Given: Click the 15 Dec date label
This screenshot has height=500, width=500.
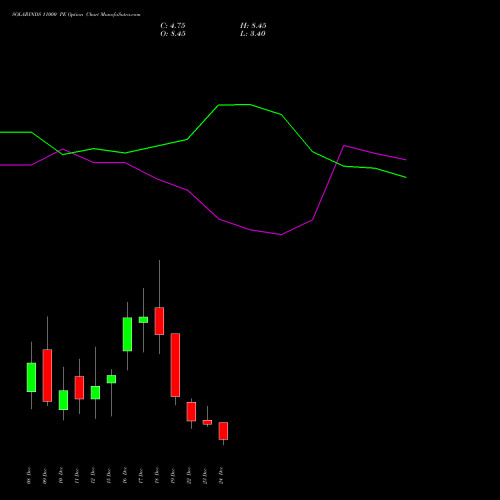Looking at the screenshot, I should [x=109, y=476].
